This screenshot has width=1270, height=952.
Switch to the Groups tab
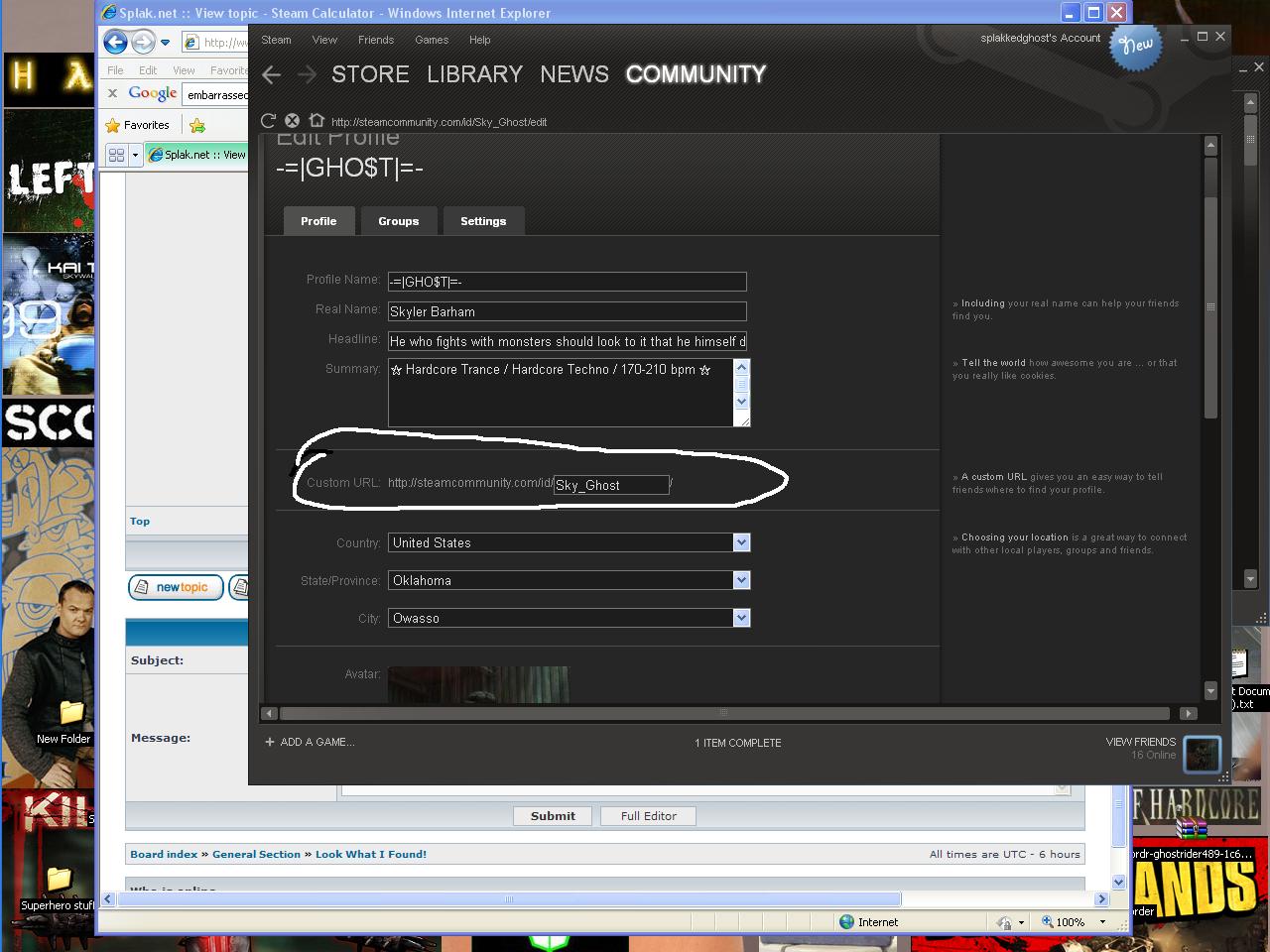click(398, 221)
